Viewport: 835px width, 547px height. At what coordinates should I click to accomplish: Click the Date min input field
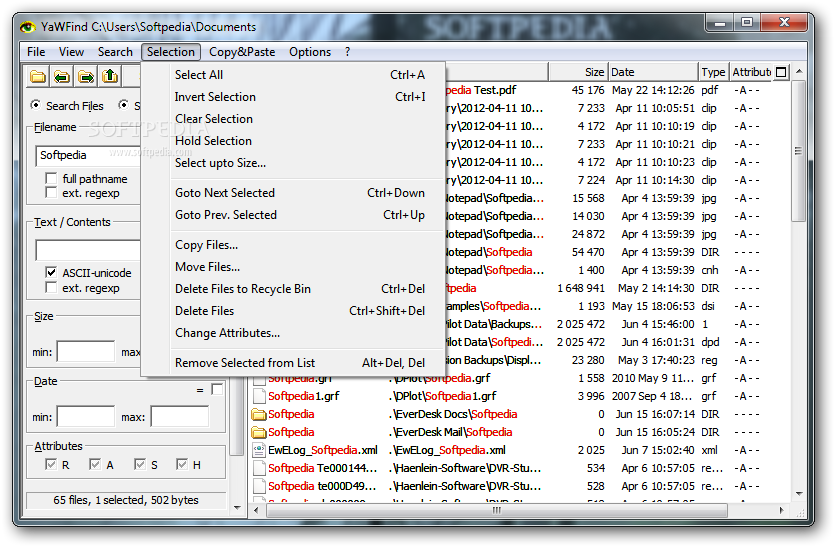(x=86, y=417)
